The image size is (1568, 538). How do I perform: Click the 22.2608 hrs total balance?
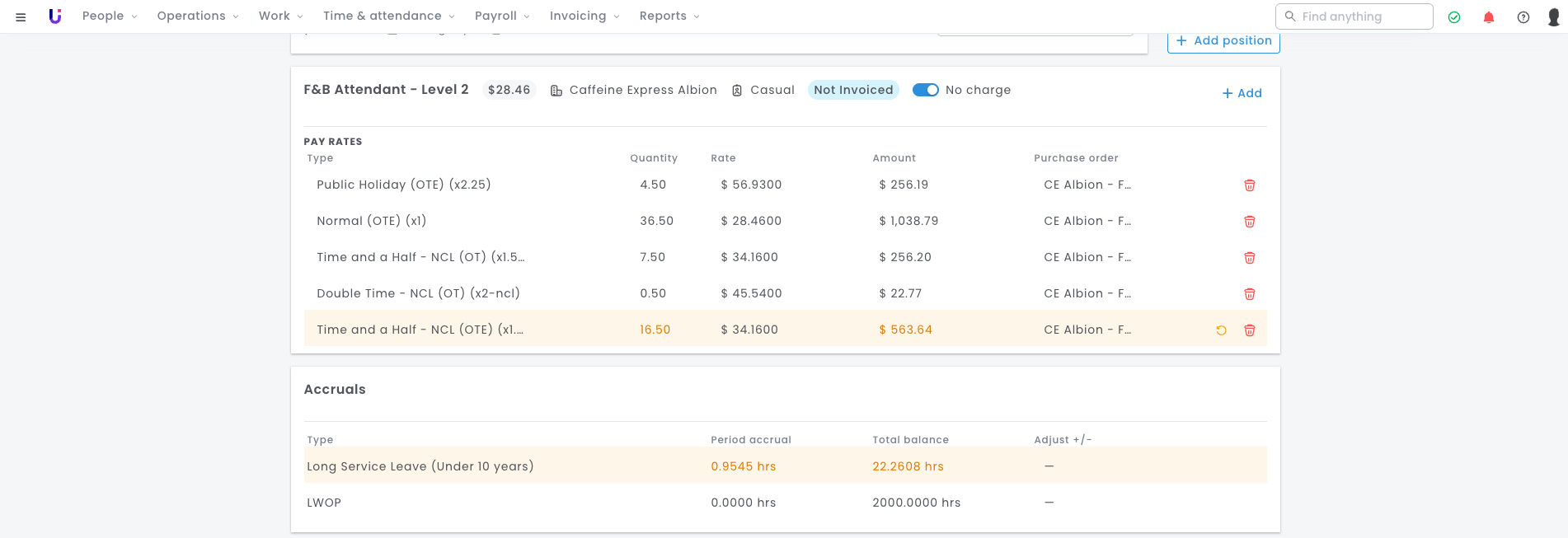[908, 466]
